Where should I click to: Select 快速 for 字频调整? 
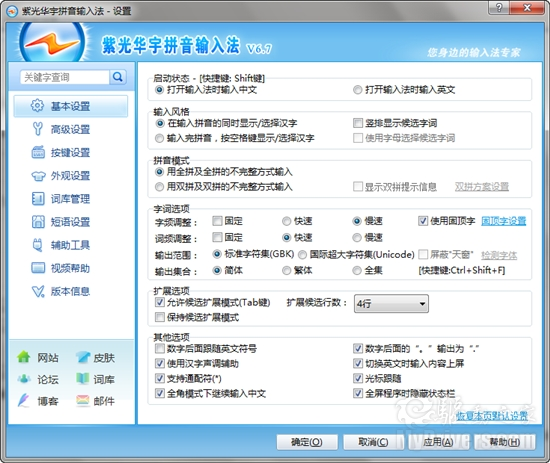287,221
